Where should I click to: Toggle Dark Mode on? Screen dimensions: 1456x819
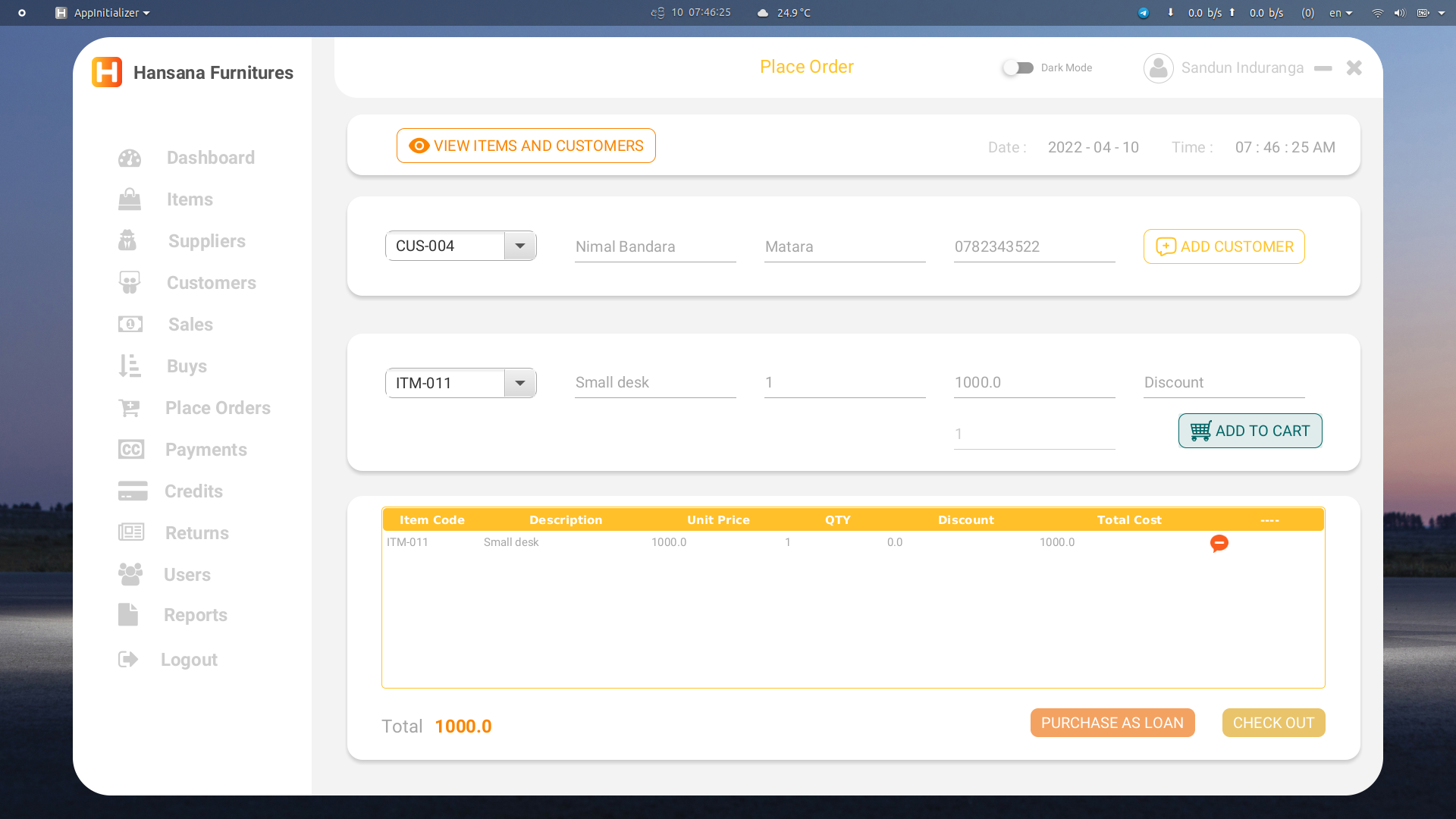[1018, 67]
